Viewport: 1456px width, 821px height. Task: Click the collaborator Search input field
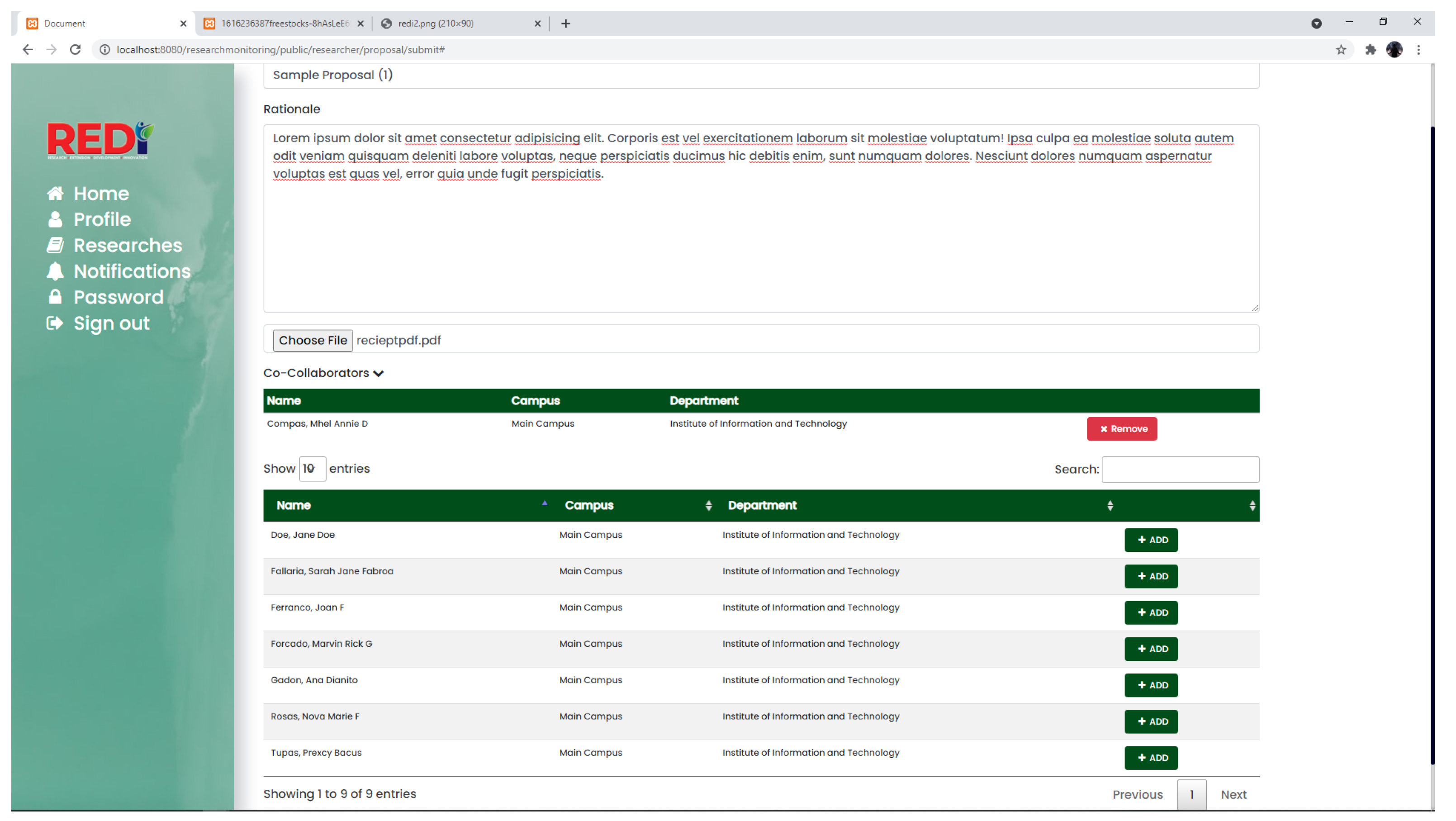tap(1180, 470)
